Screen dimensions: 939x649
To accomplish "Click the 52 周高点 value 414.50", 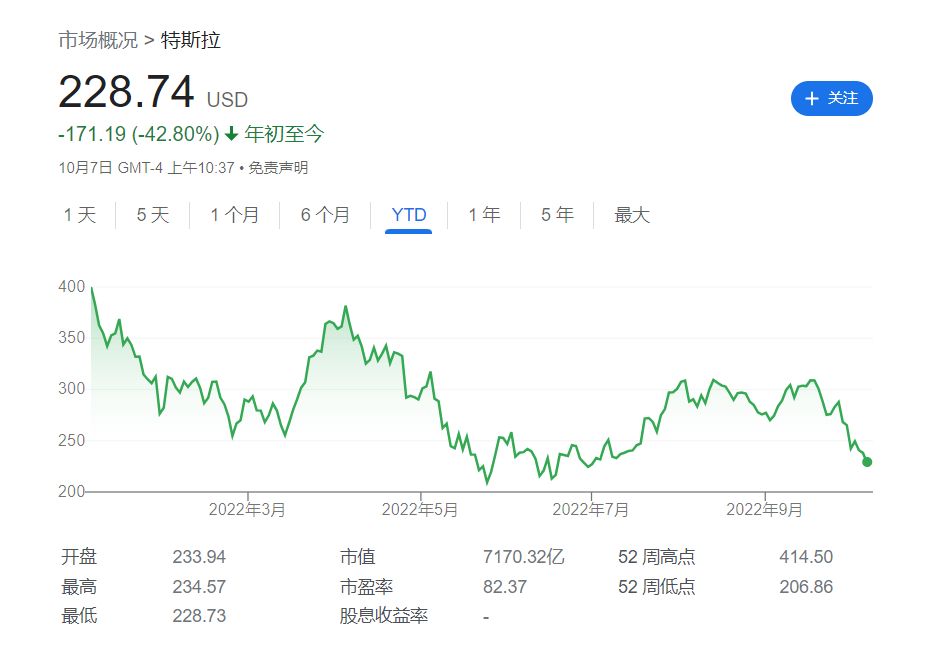I will pos(806,557).
